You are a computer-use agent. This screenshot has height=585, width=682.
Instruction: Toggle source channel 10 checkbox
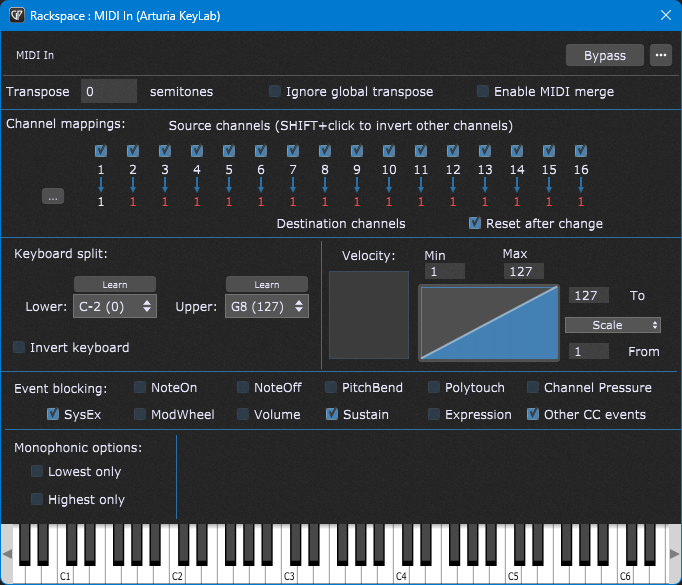[389, 150]
